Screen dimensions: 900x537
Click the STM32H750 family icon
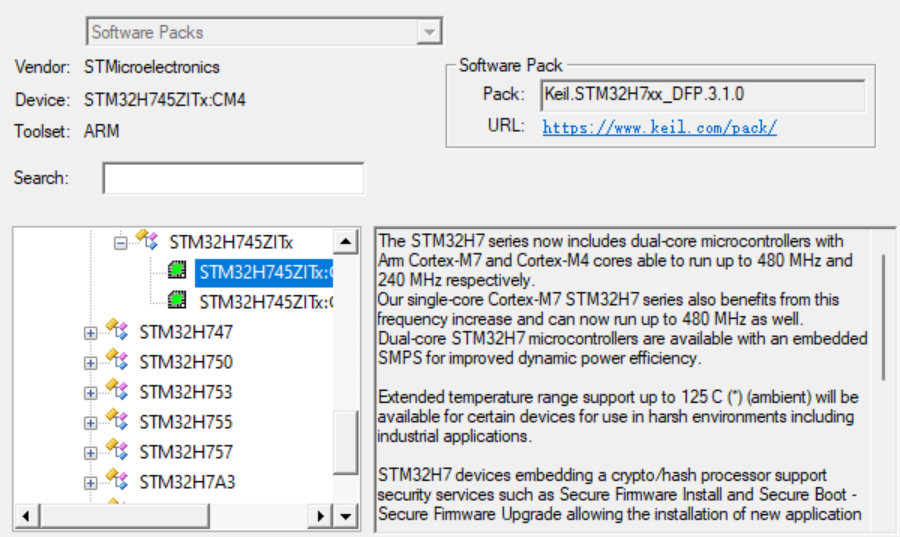[117, 360]
